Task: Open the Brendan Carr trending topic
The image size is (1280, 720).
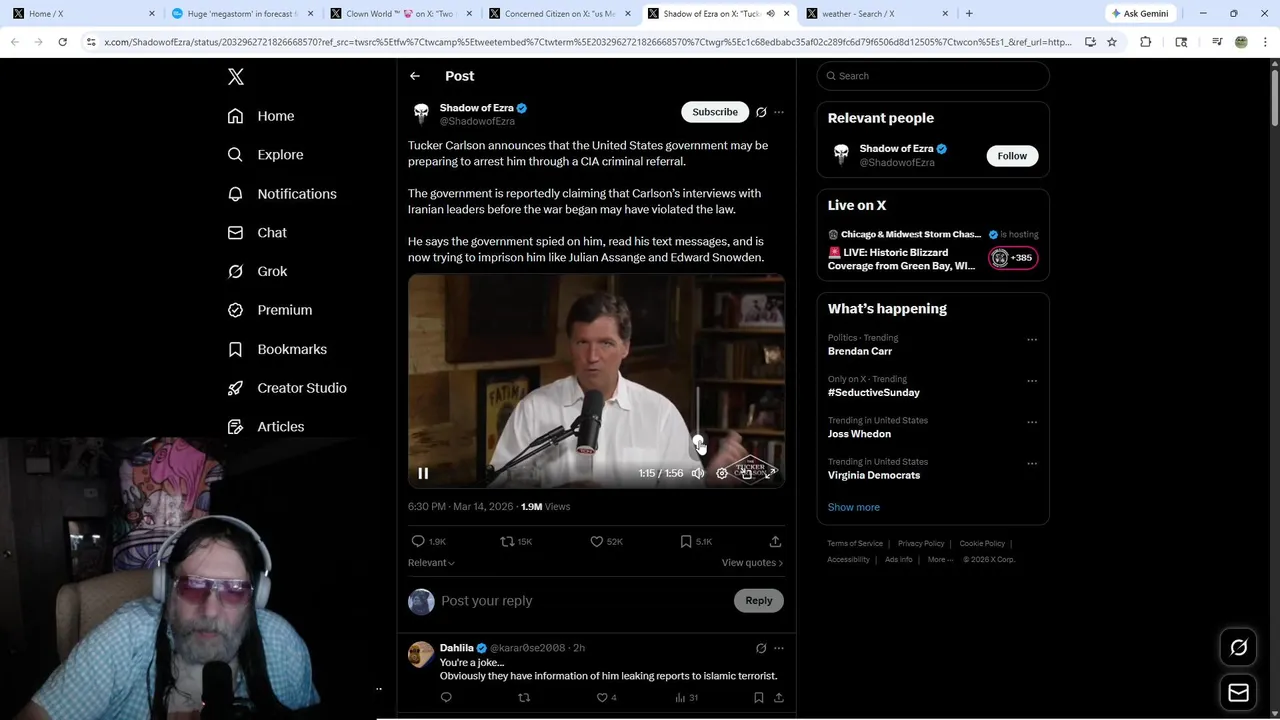Action: [x=860, y=351]
